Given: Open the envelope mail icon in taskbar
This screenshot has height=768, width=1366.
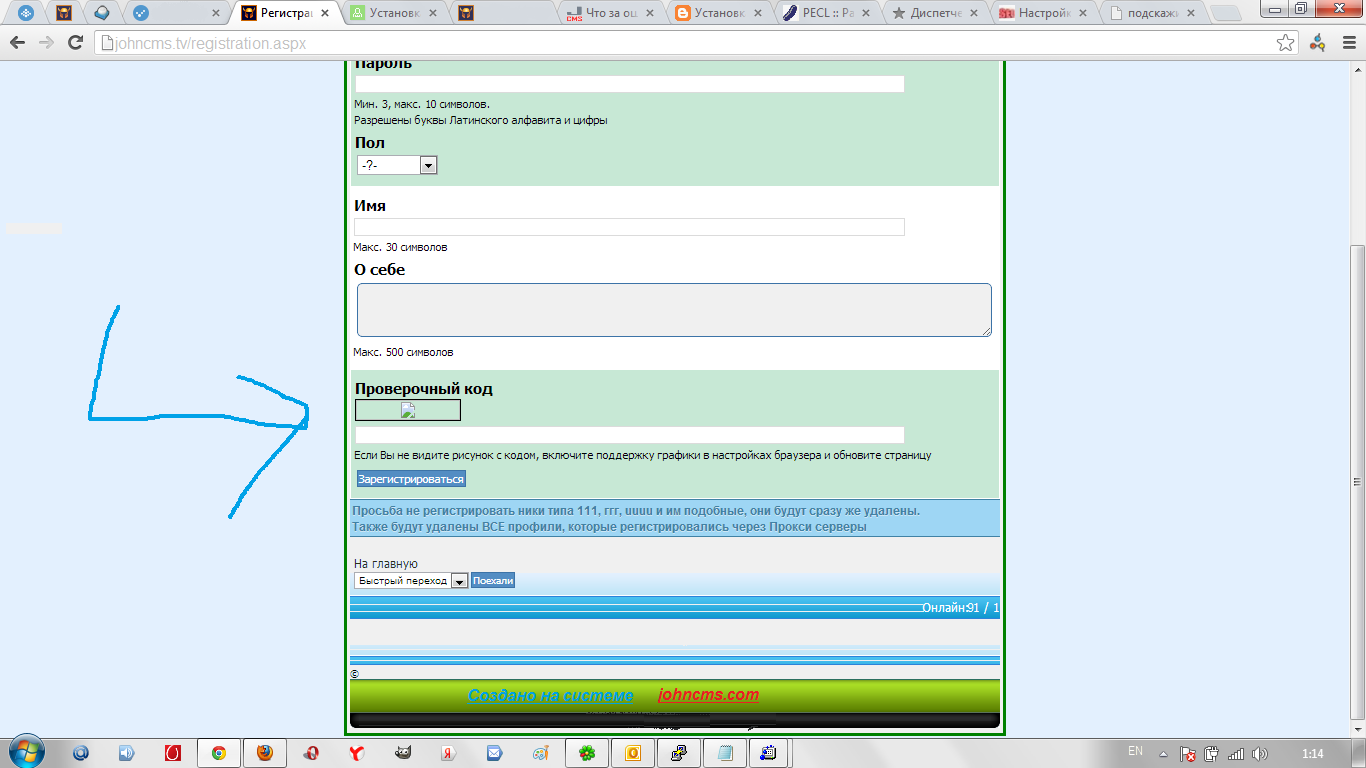Looking at the screenshot, I should (494, 753).
